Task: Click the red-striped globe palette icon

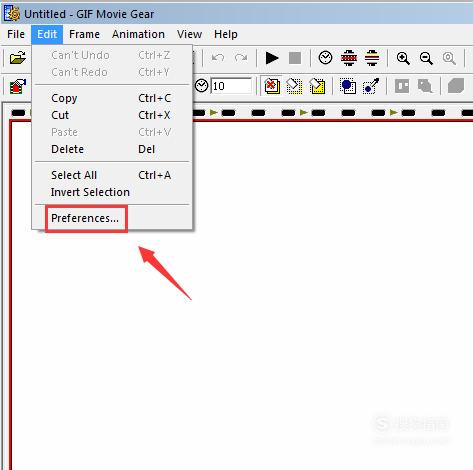Action: click(x=349, y=58)
